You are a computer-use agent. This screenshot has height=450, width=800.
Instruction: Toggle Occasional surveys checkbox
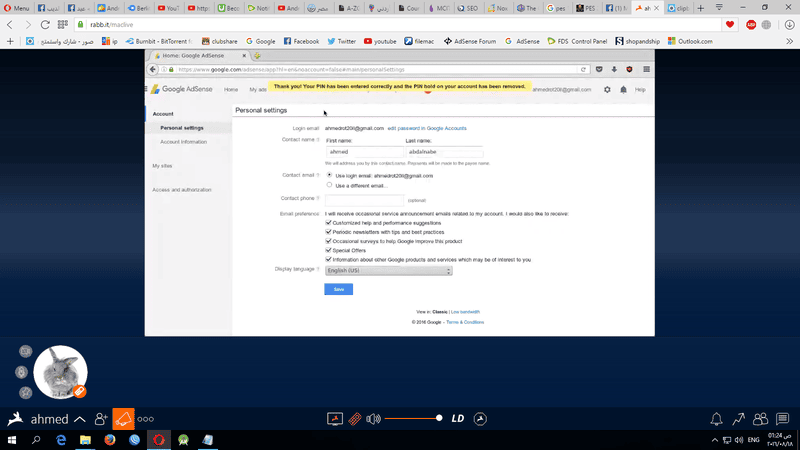328,241
